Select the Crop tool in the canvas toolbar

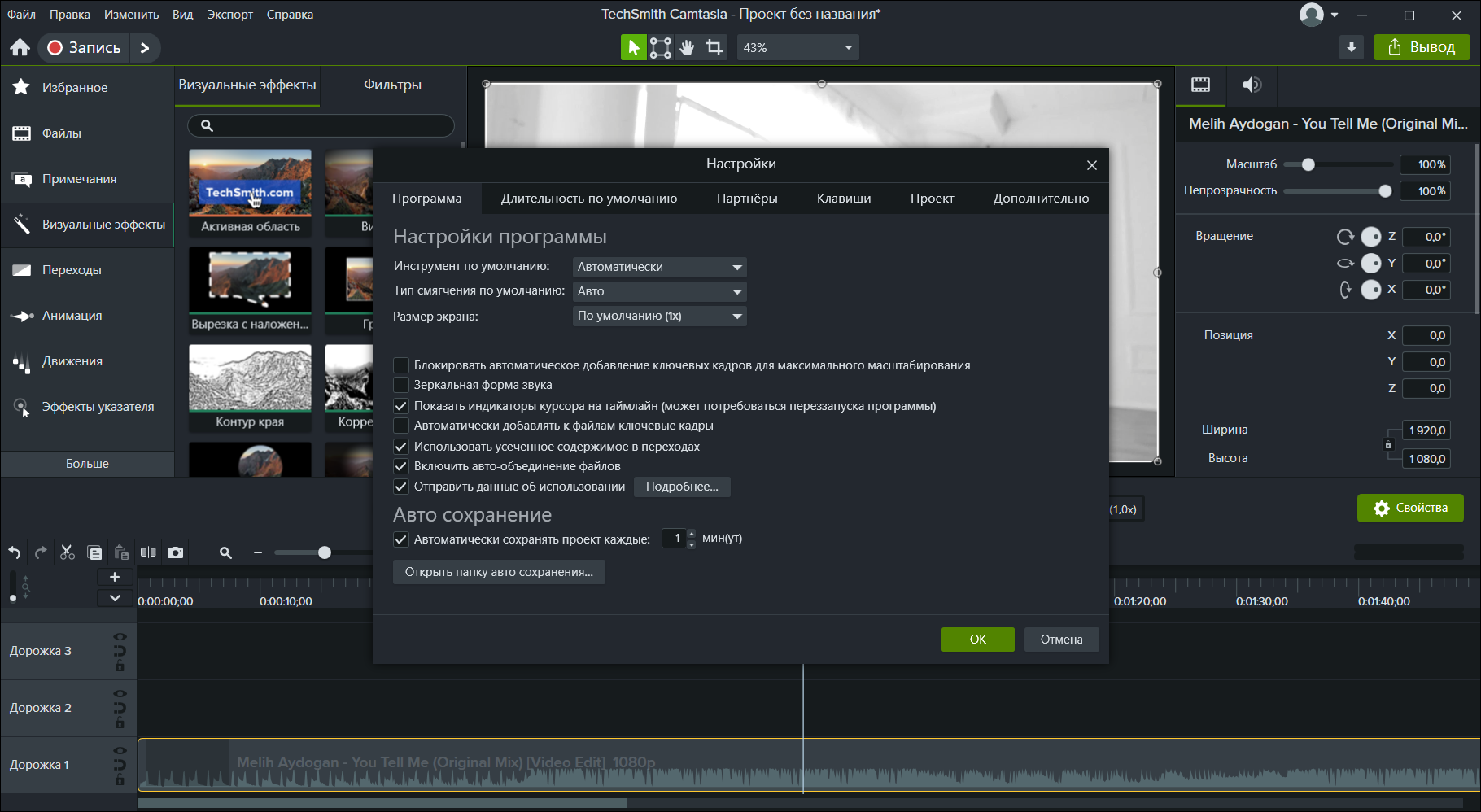pos(714,47)
